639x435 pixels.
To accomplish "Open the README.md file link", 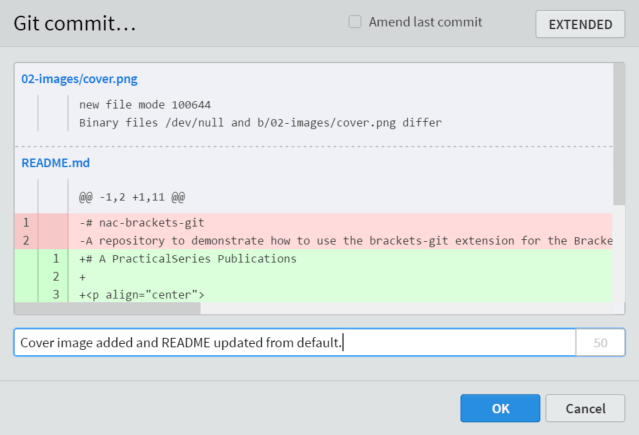I will (55, 163).
